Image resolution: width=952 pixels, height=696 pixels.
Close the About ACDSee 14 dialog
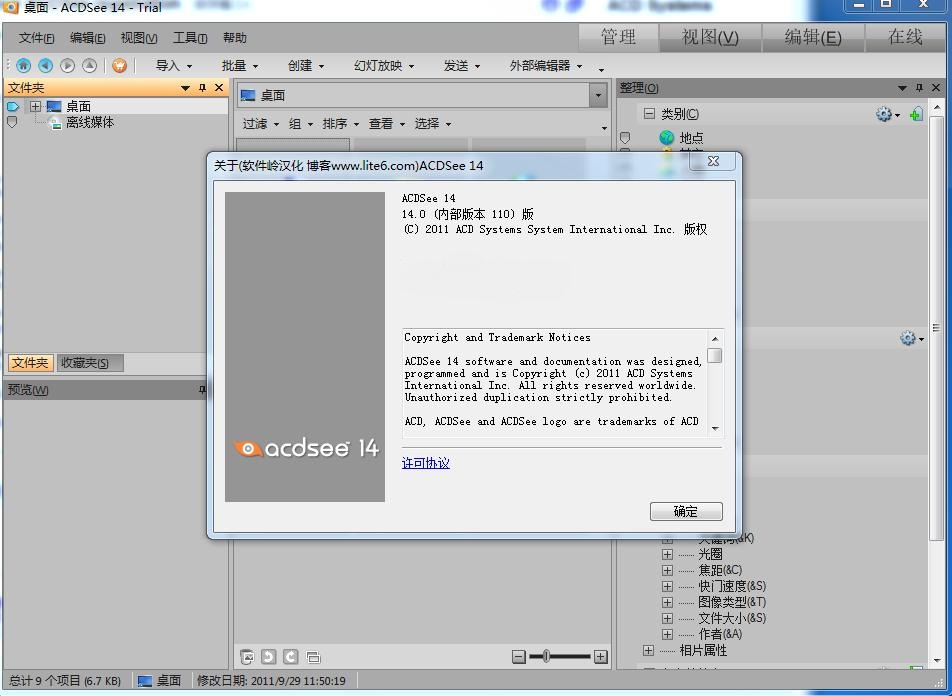pos(713,161)
